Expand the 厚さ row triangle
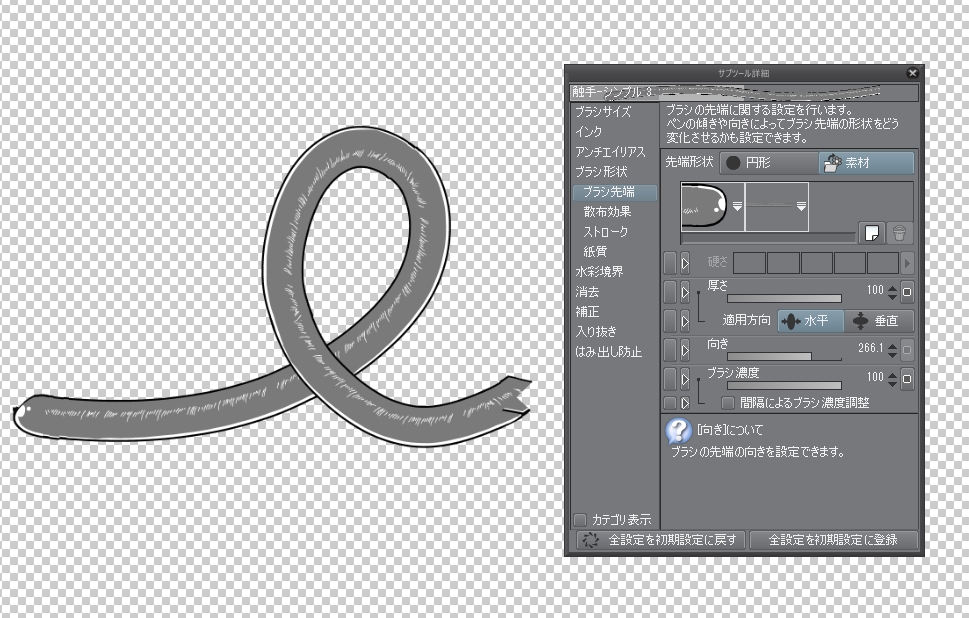This screenshot has height=618, width=969. (x=685, y=292)
